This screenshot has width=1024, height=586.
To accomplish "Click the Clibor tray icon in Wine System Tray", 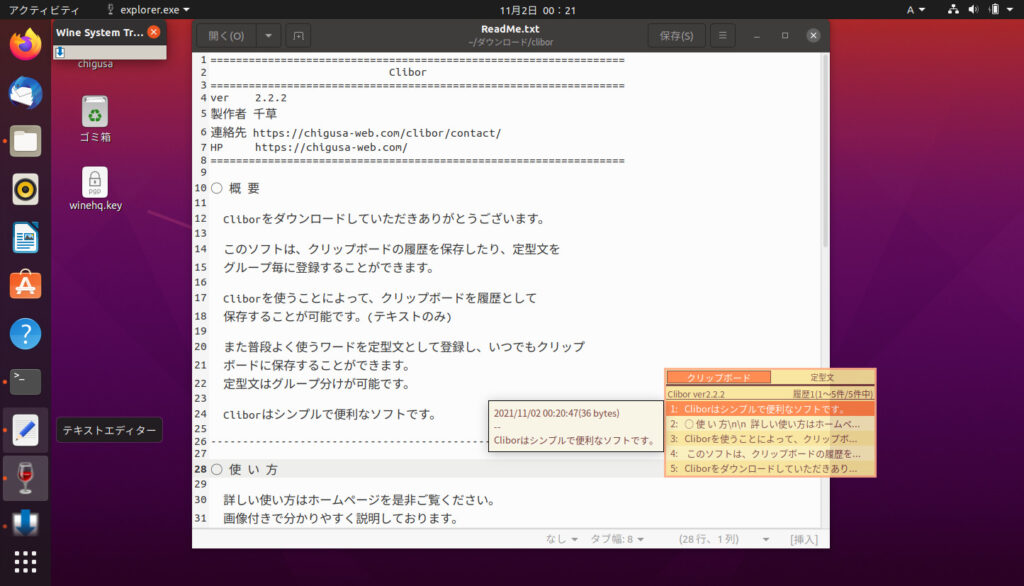I will (x=60, y=52).
